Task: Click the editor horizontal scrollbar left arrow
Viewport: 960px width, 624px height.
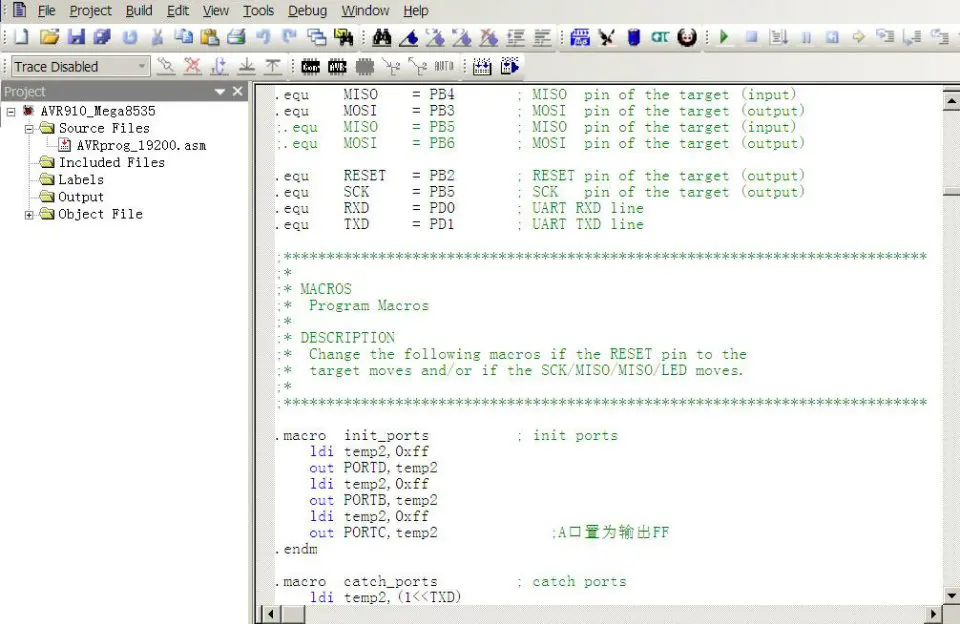Action: click(x=272, y=614)
